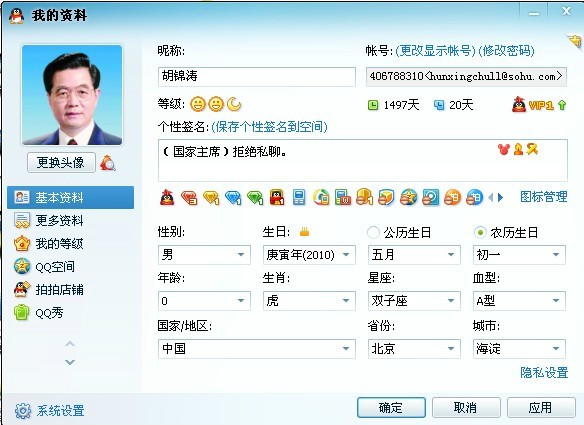Viewport: 584px width, 425px height.
Task: Click the red-hat QQ member penguin icon
Action: coord(167,197)
